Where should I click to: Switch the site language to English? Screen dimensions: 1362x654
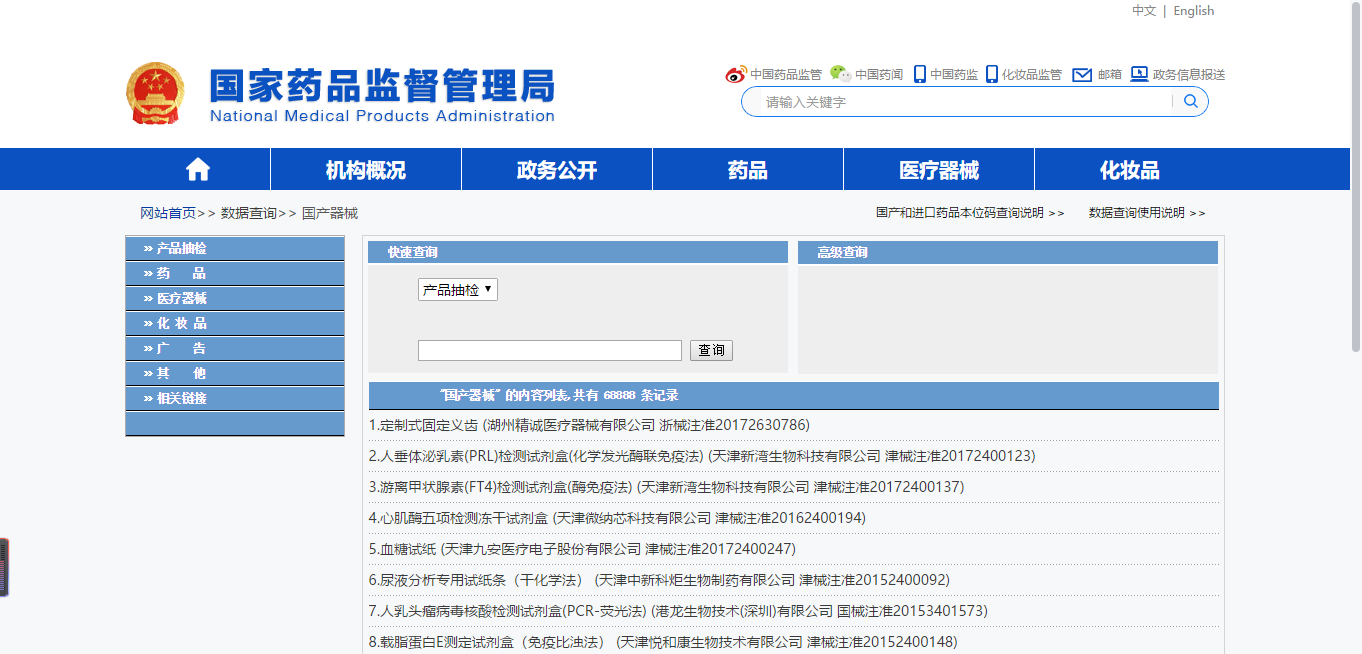point(1193,10)
